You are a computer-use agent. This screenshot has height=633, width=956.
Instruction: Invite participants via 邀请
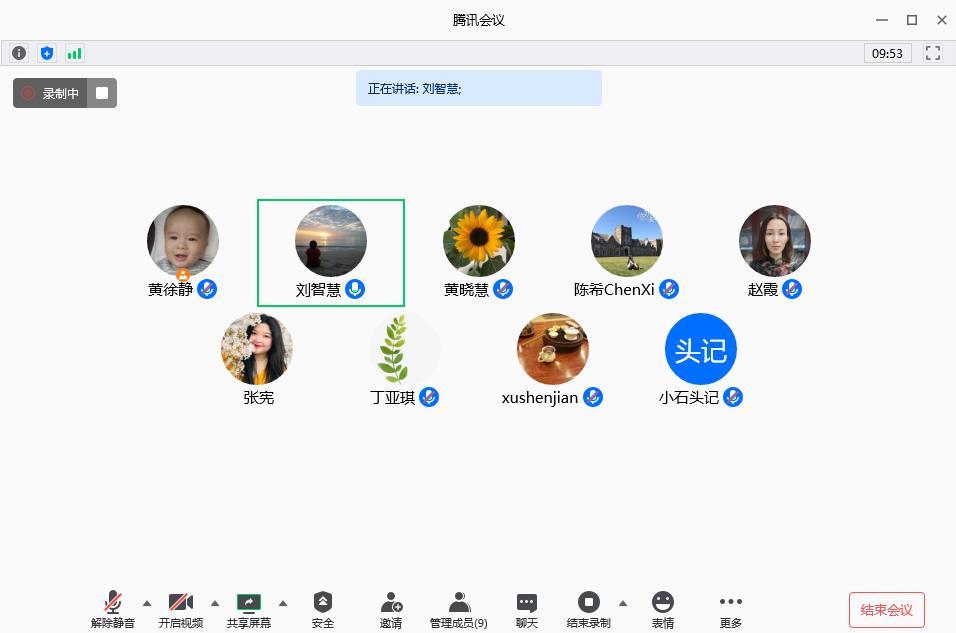(x=391, y=609)
